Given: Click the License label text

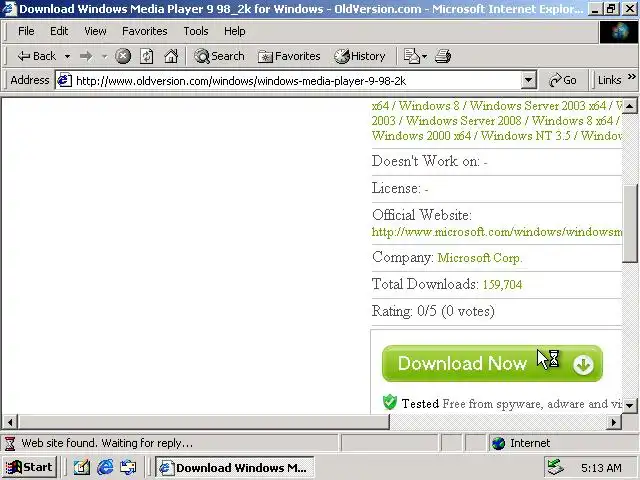Looking at the screenshot, I should [396, 188].
